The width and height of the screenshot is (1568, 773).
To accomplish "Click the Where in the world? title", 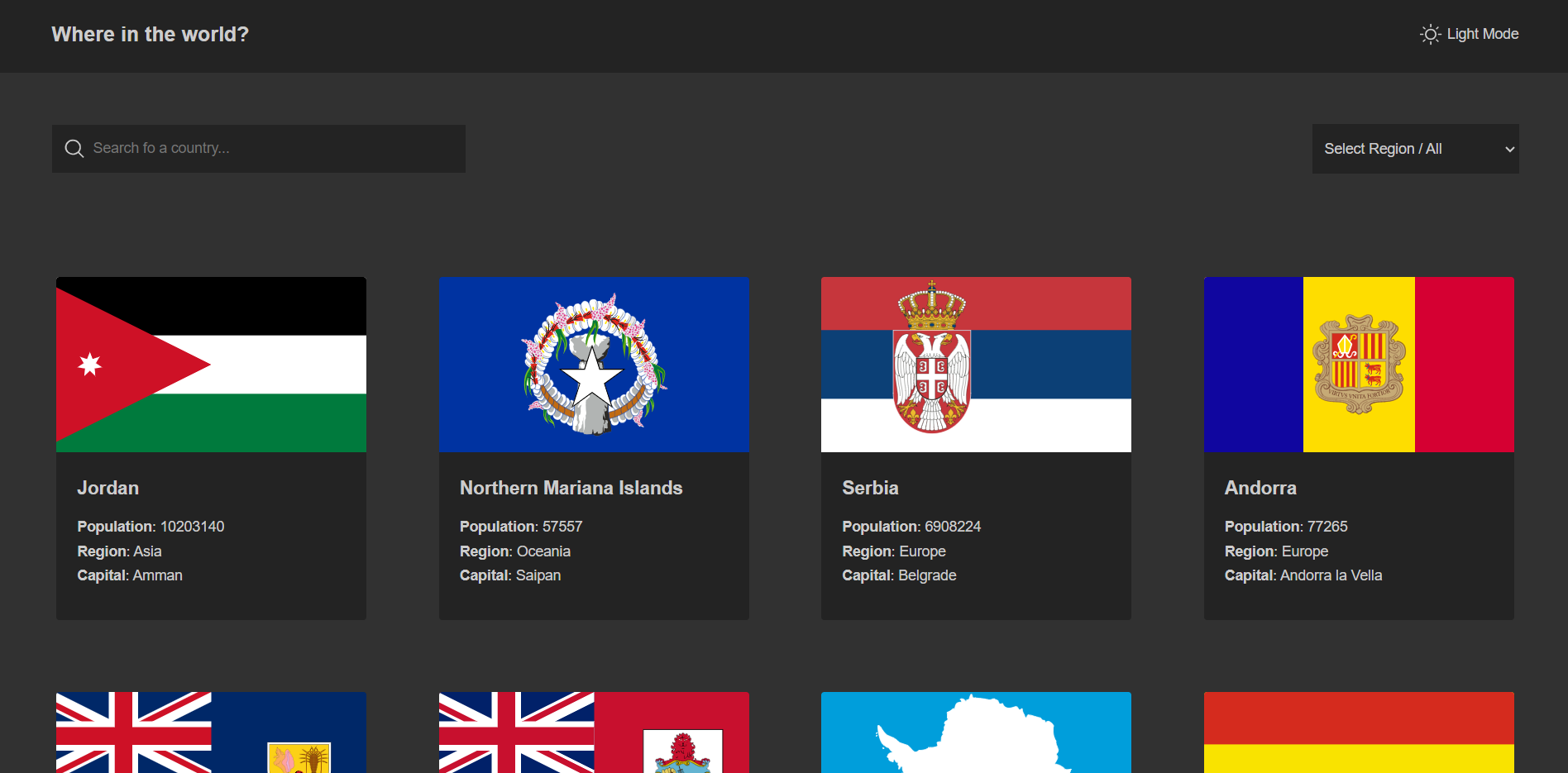I will click(150, 35).
